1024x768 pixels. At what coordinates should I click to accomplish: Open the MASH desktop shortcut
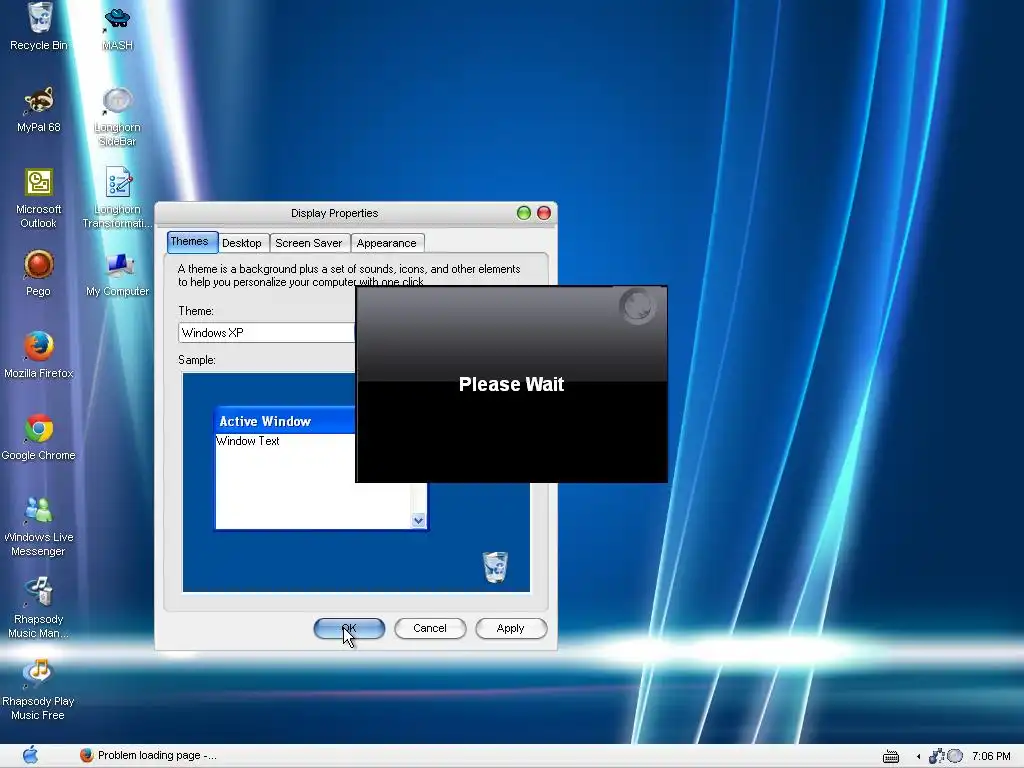pos(118,18)
